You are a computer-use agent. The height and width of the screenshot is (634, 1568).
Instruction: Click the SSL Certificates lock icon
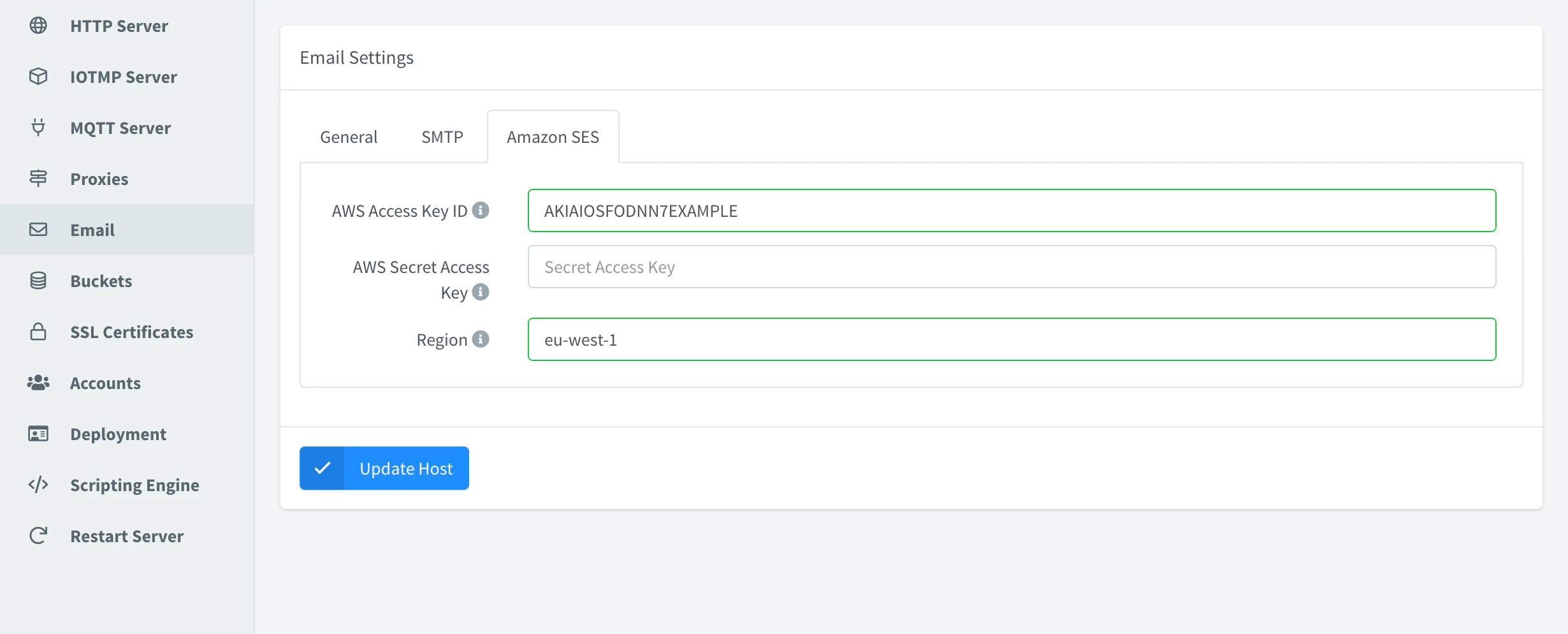coord(38,332)
